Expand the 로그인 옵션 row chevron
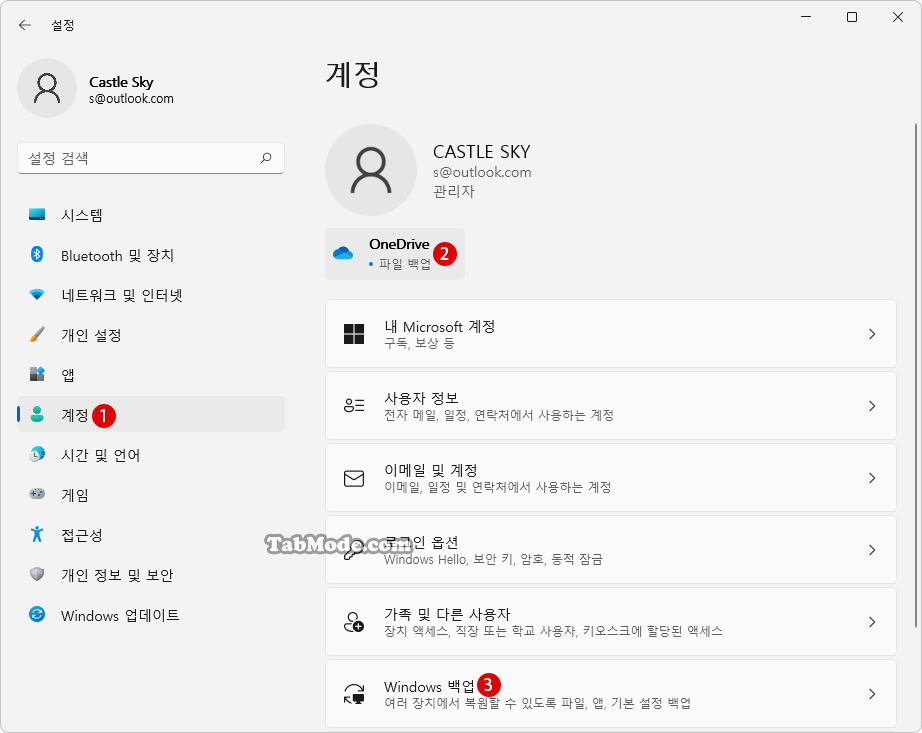Image resolution: width=922 pixels, height=733 pixels. tap(872, 550)
